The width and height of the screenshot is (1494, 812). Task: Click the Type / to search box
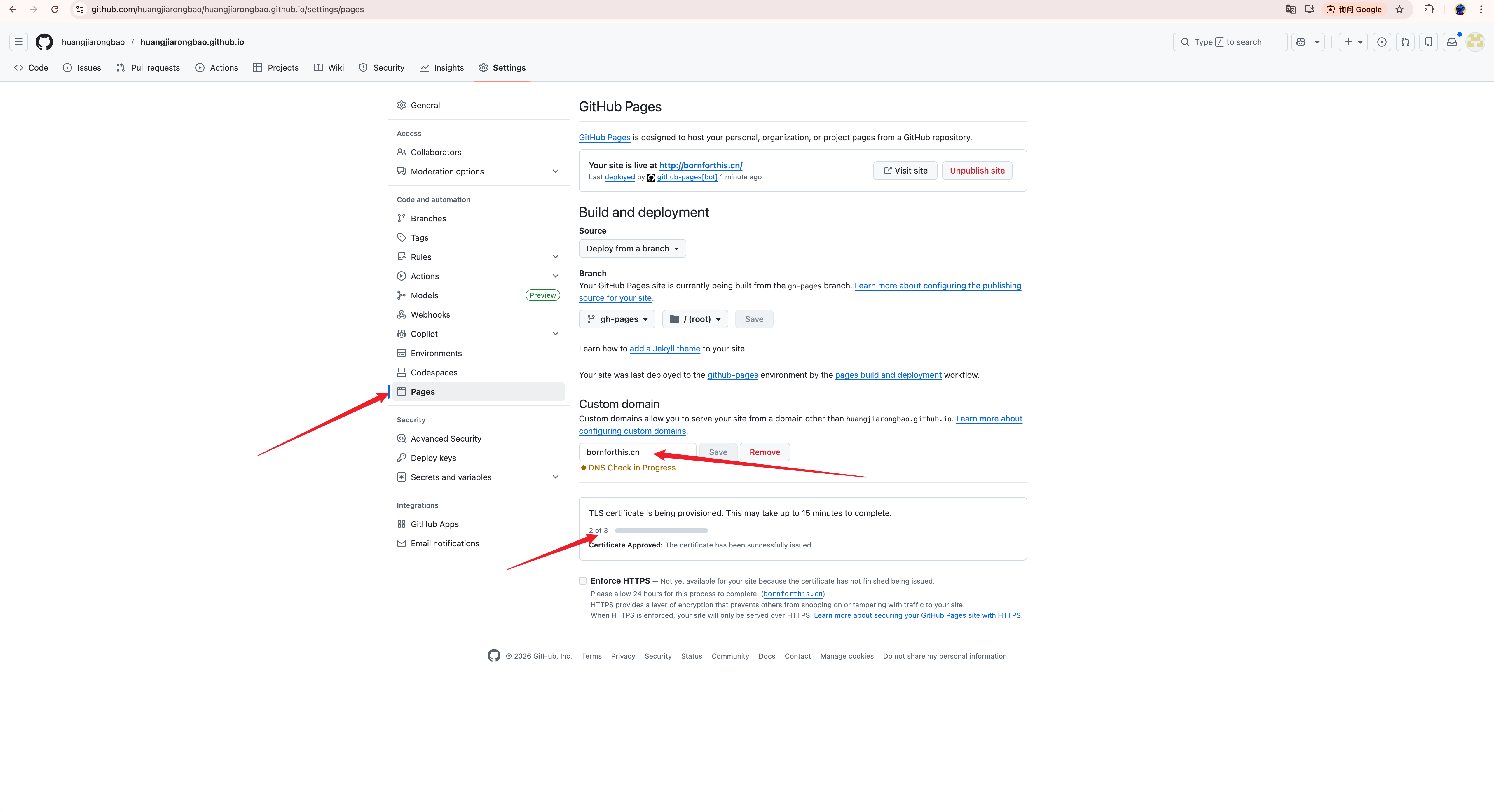point(1230,42)
